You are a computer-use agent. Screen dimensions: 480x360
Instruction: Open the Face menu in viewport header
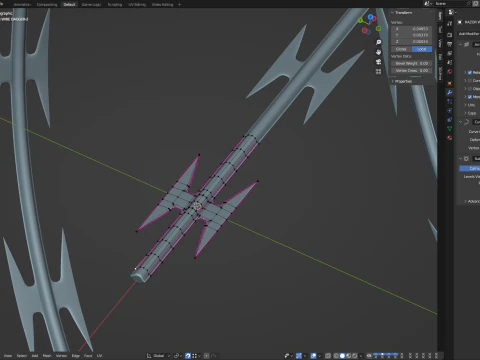coord(88,356)
